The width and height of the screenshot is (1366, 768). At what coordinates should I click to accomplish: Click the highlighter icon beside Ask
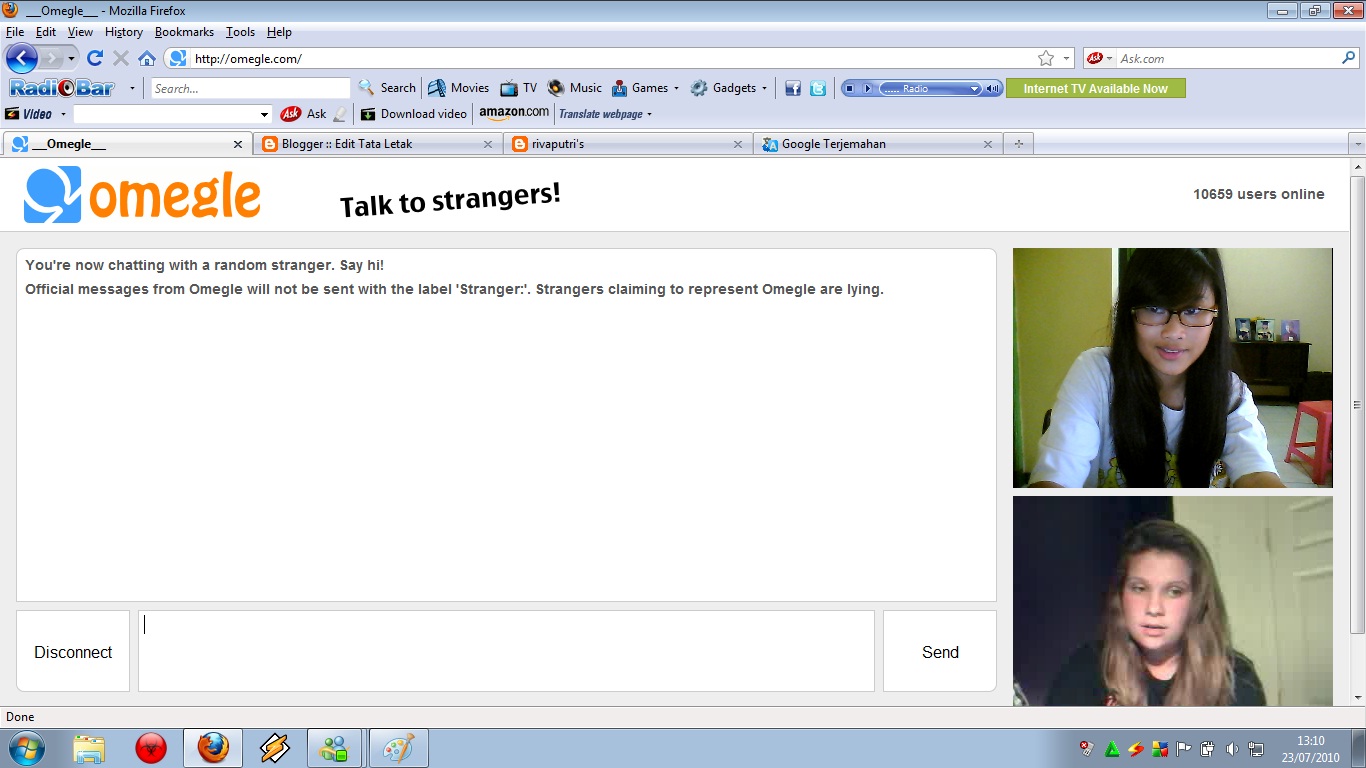click(x=340, y=114)
